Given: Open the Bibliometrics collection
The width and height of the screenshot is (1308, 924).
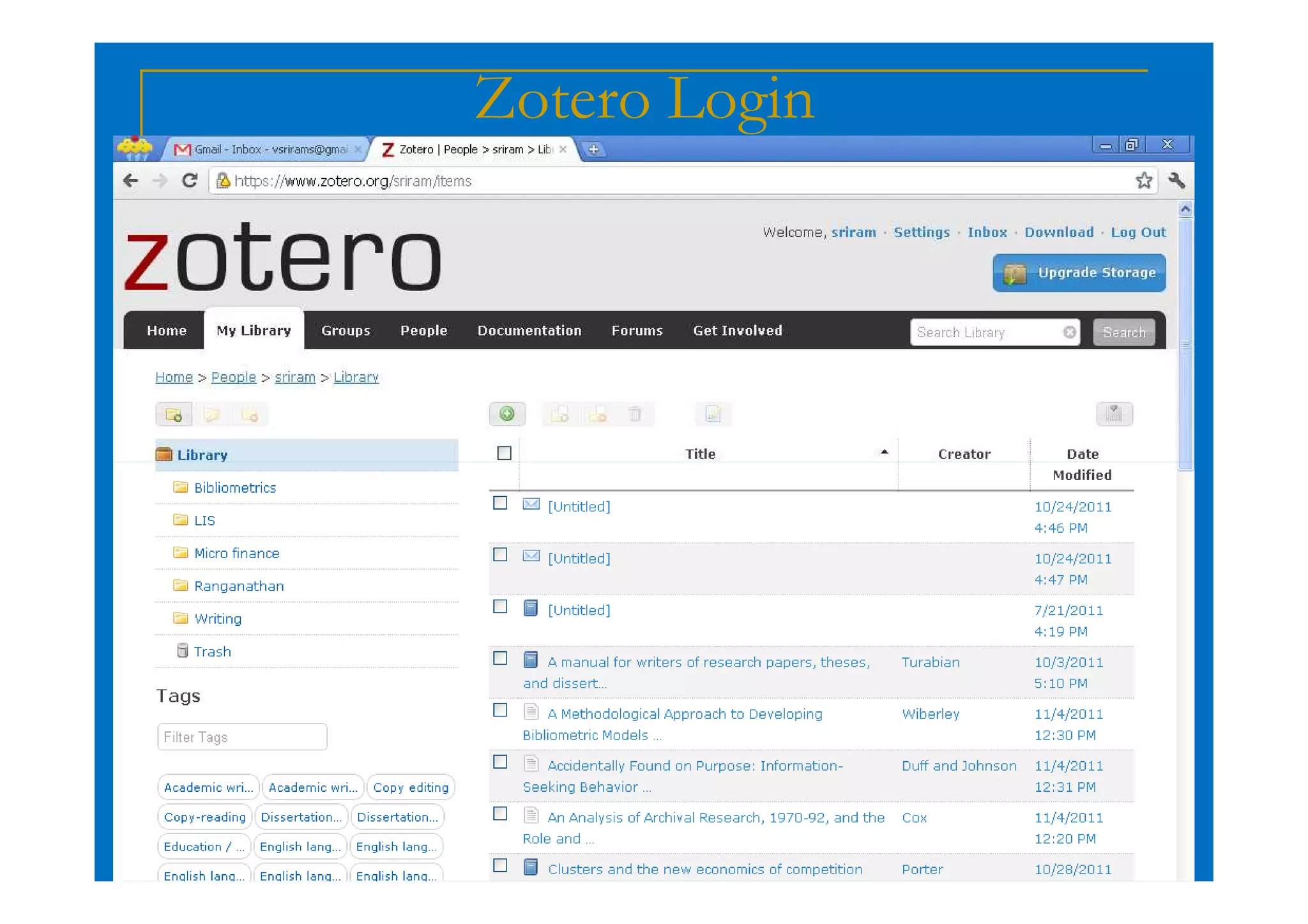Looking at the screenshot, I should (x=235, y=487).
